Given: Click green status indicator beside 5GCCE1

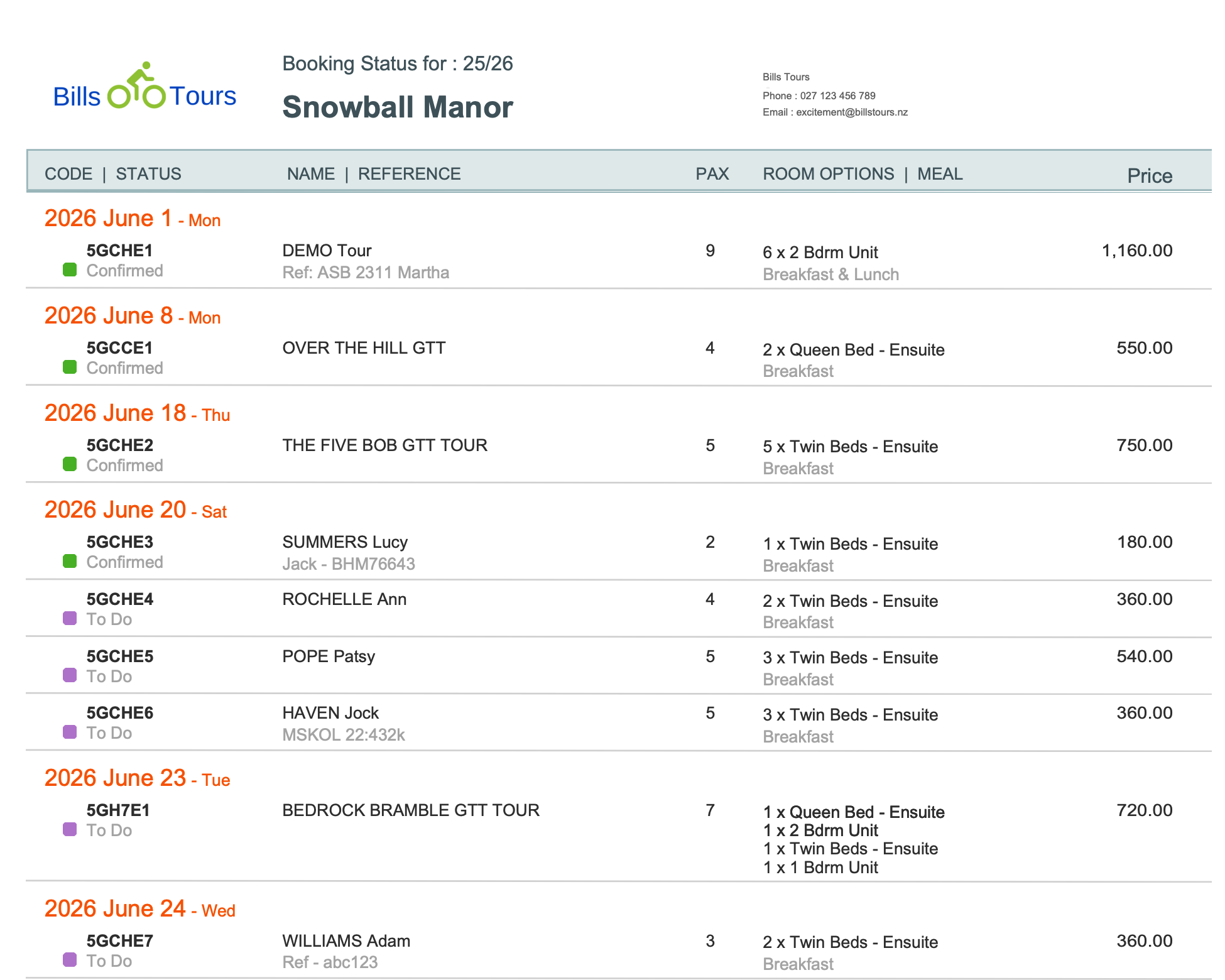Looking at the screenshot, I should 70,367.
